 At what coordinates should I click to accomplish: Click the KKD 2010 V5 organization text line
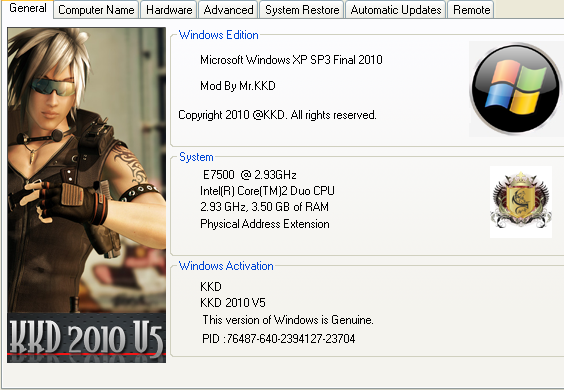pos(233,303)
